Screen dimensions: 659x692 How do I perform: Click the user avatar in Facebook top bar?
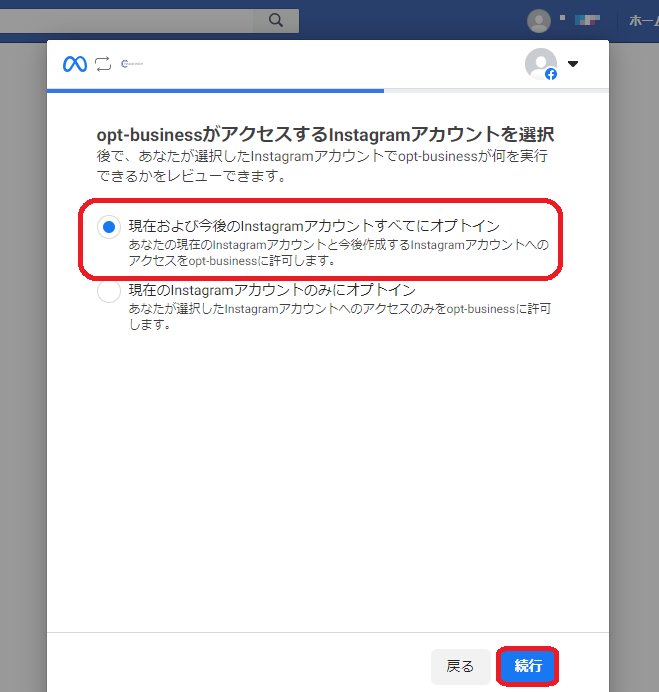539,20
